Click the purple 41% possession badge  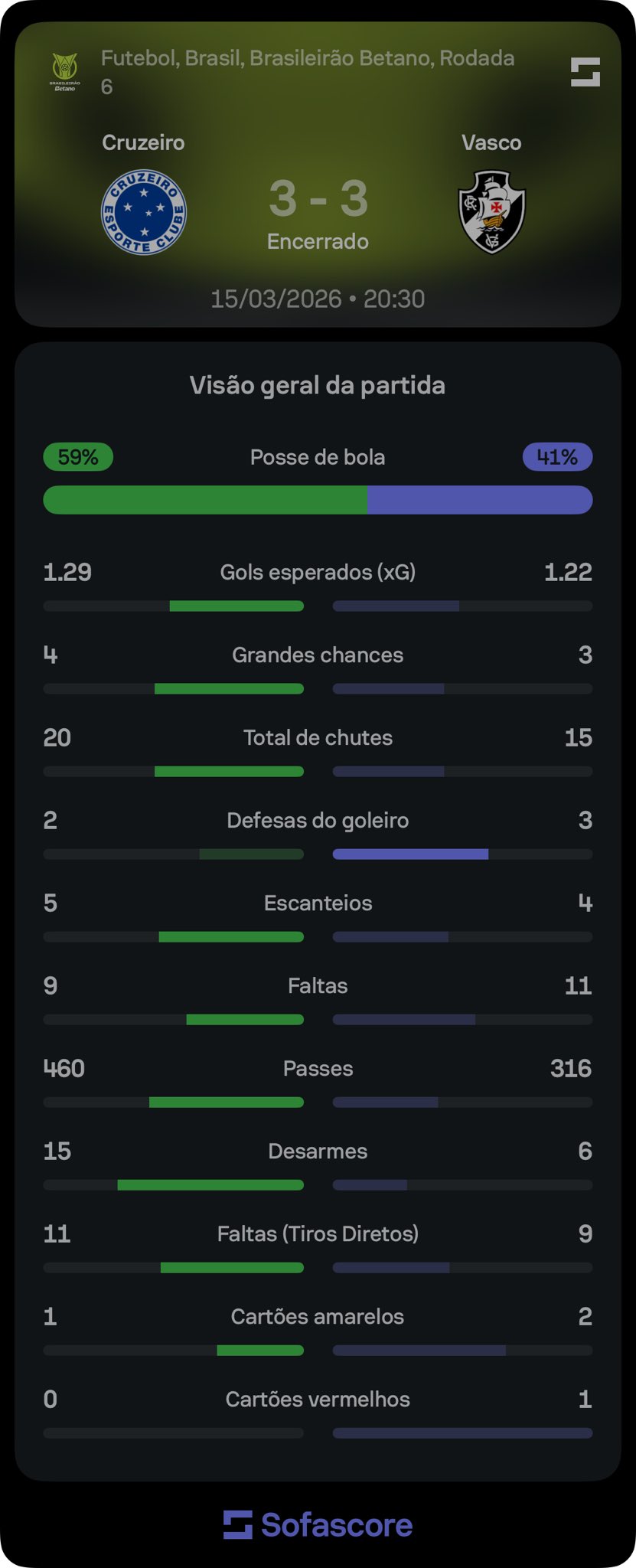click(x=557, y=457)
